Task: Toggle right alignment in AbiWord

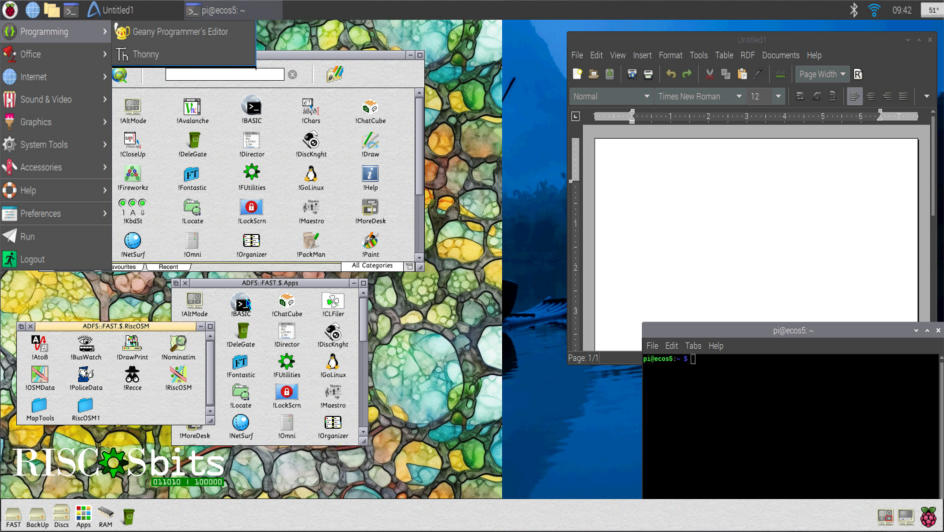Action: pos(887,96)
